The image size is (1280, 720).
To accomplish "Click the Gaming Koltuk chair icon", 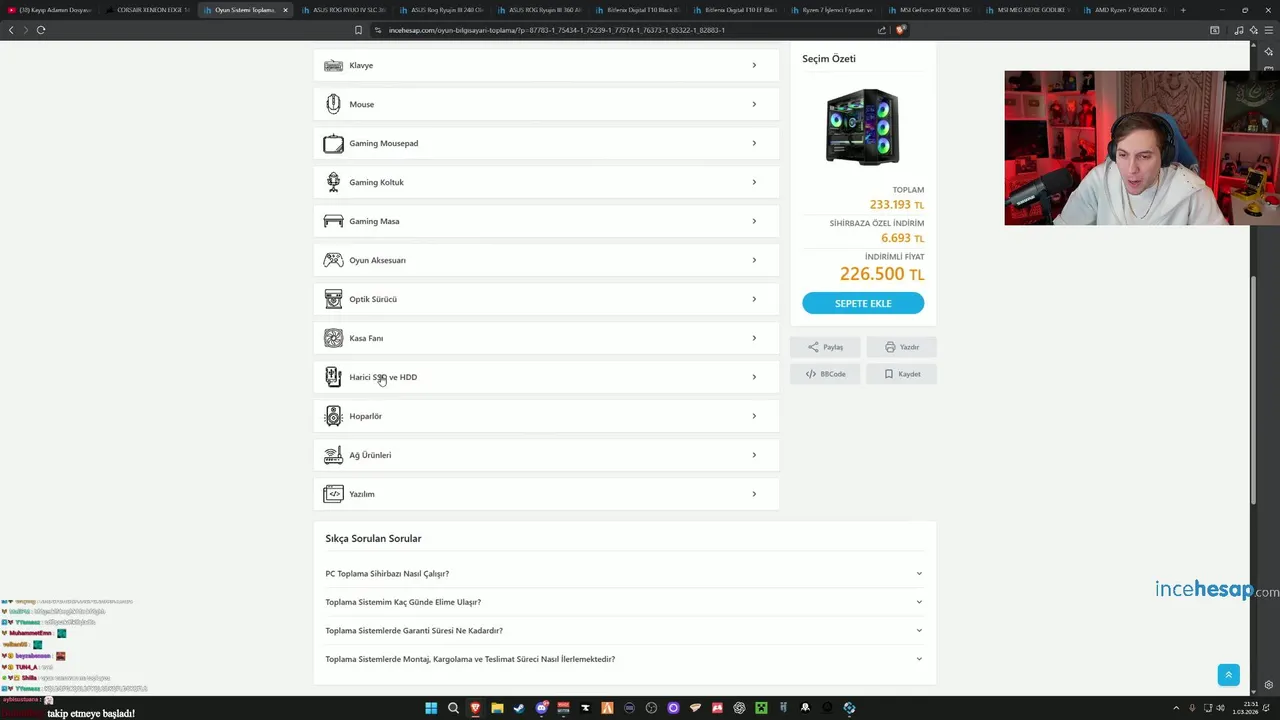I will coord(333,182).
